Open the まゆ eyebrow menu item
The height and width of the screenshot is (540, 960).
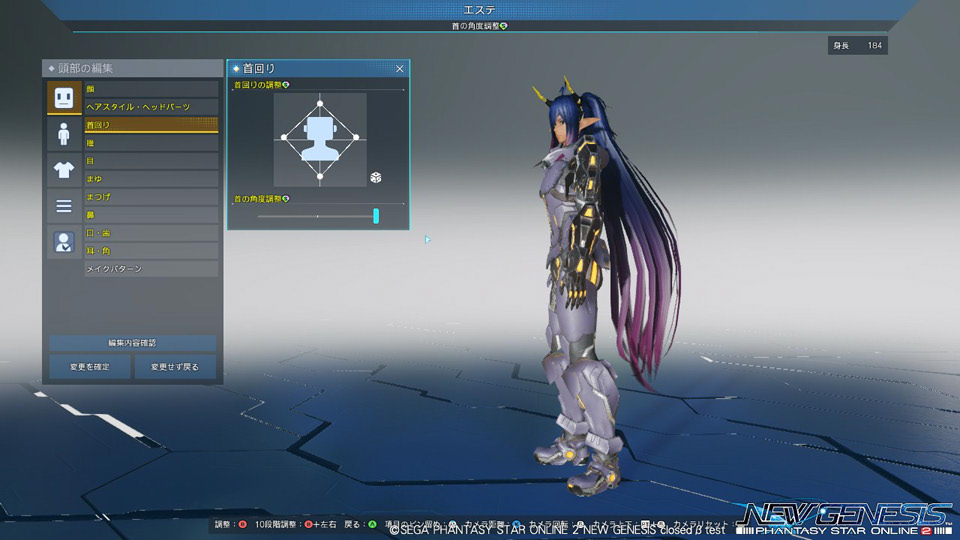[x=150, y=179]
